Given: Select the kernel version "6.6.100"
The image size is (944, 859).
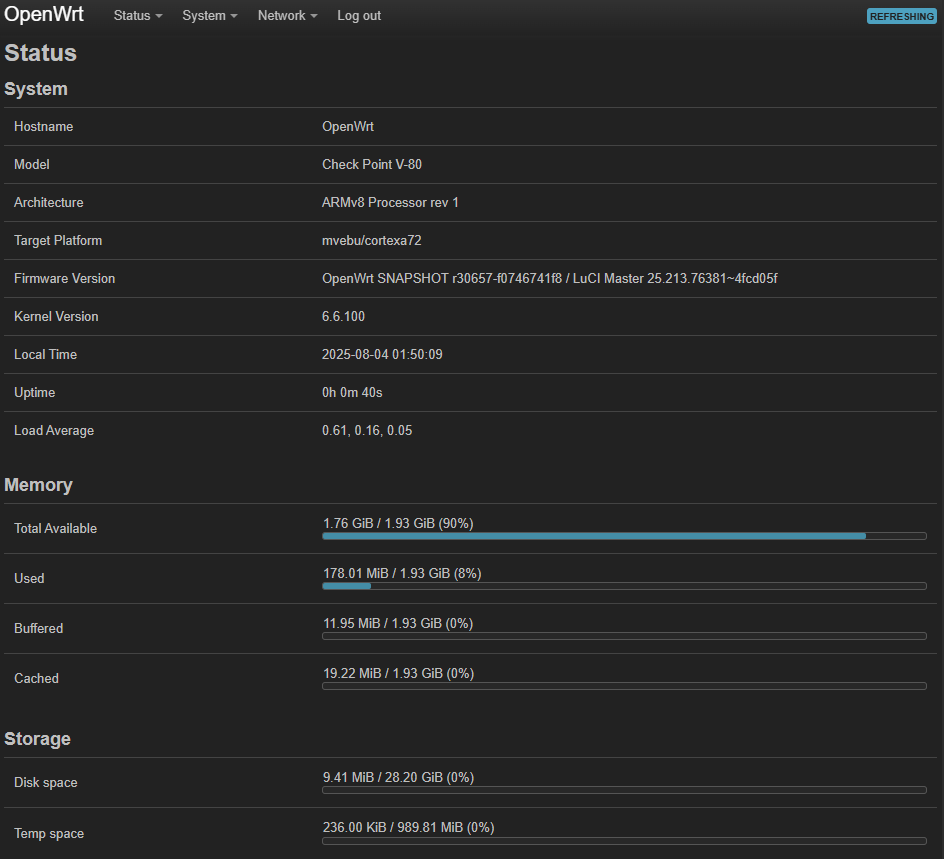Looking at the screenshot, I should click(343, 316).
